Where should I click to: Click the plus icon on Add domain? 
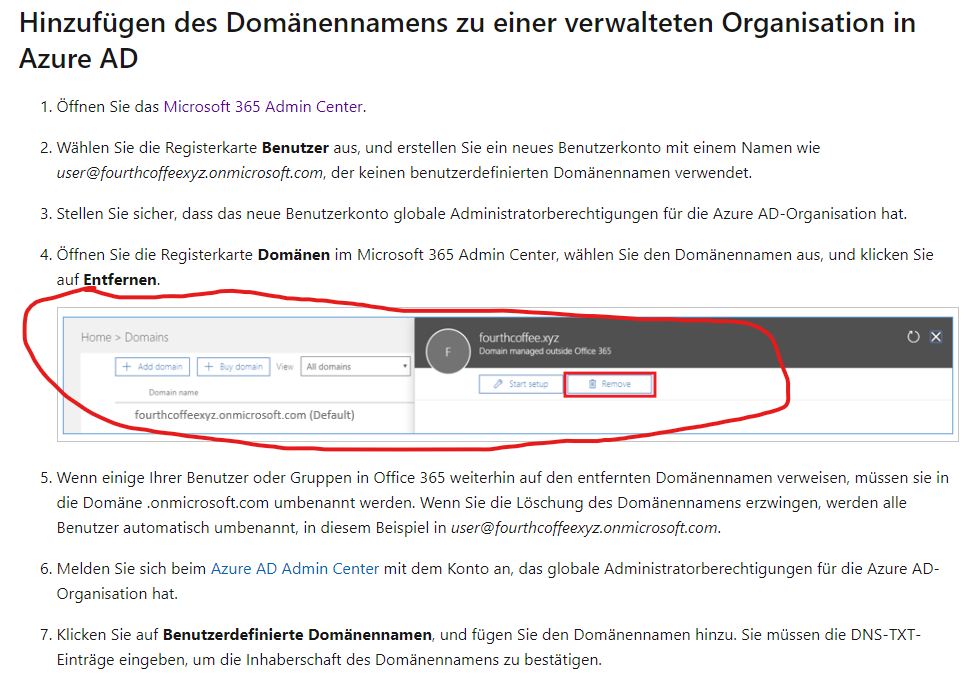[x=126, y=367]
